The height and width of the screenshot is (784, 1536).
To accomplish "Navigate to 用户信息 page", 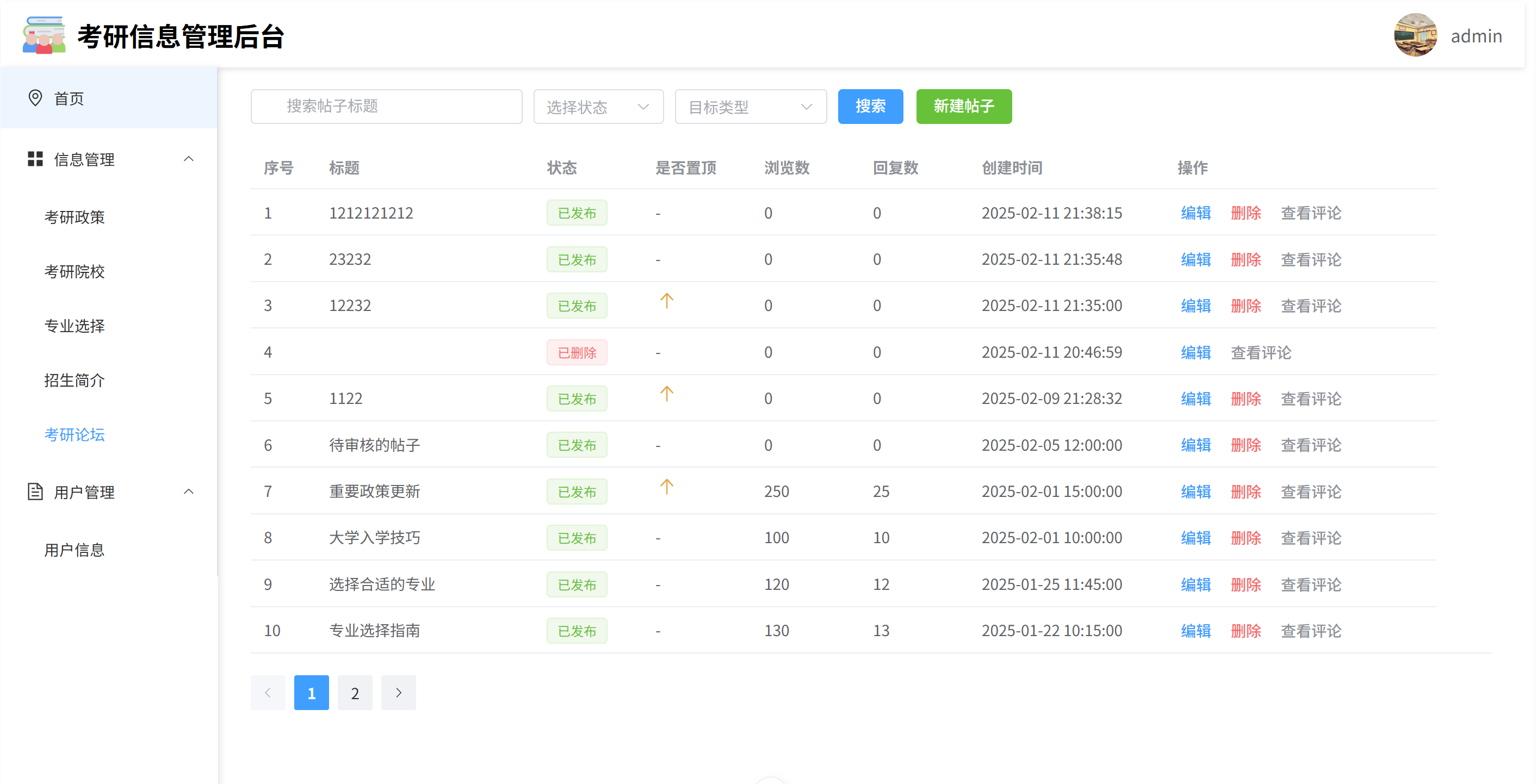I will tap(75, 550).
